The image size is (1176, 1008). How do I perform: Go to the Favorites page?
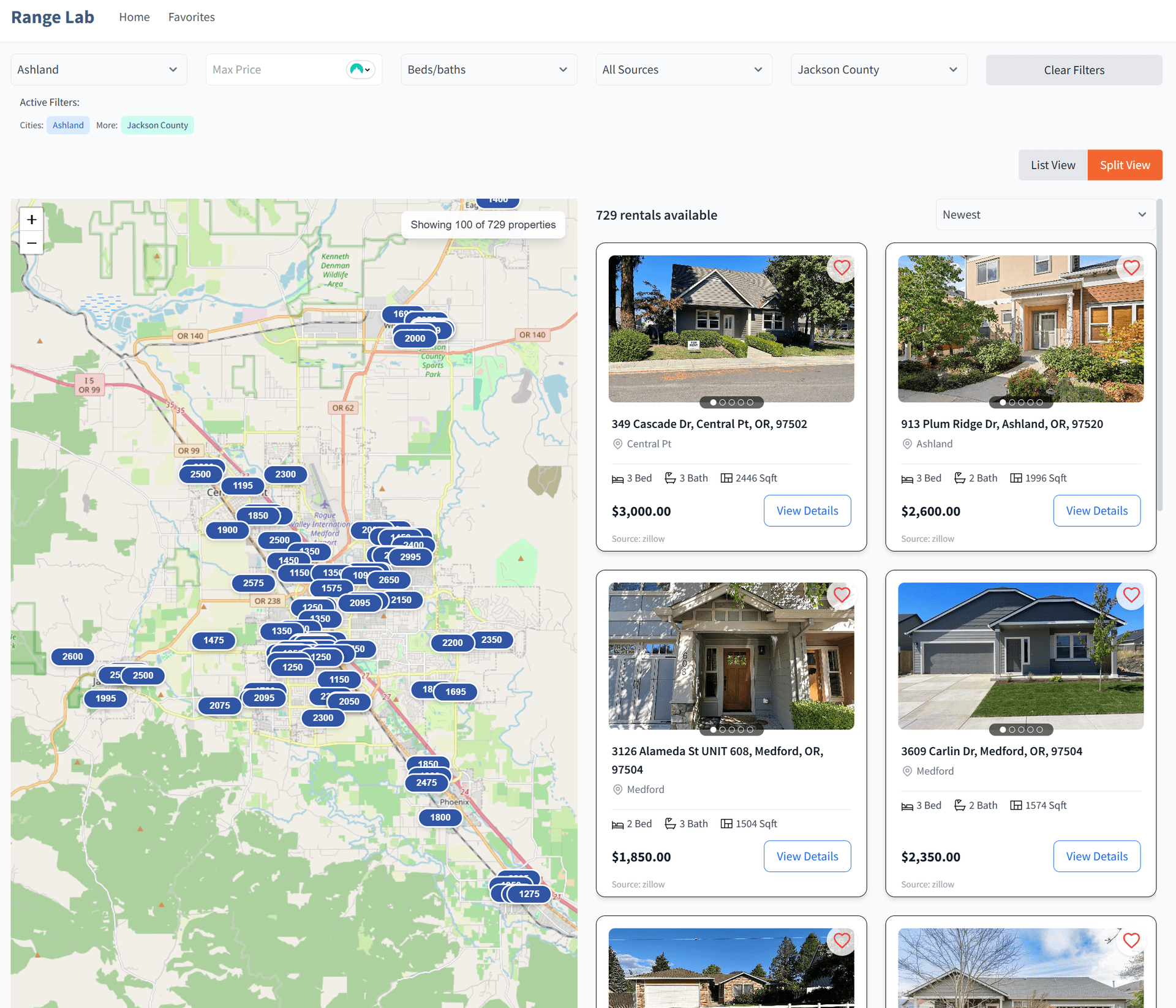191,17
